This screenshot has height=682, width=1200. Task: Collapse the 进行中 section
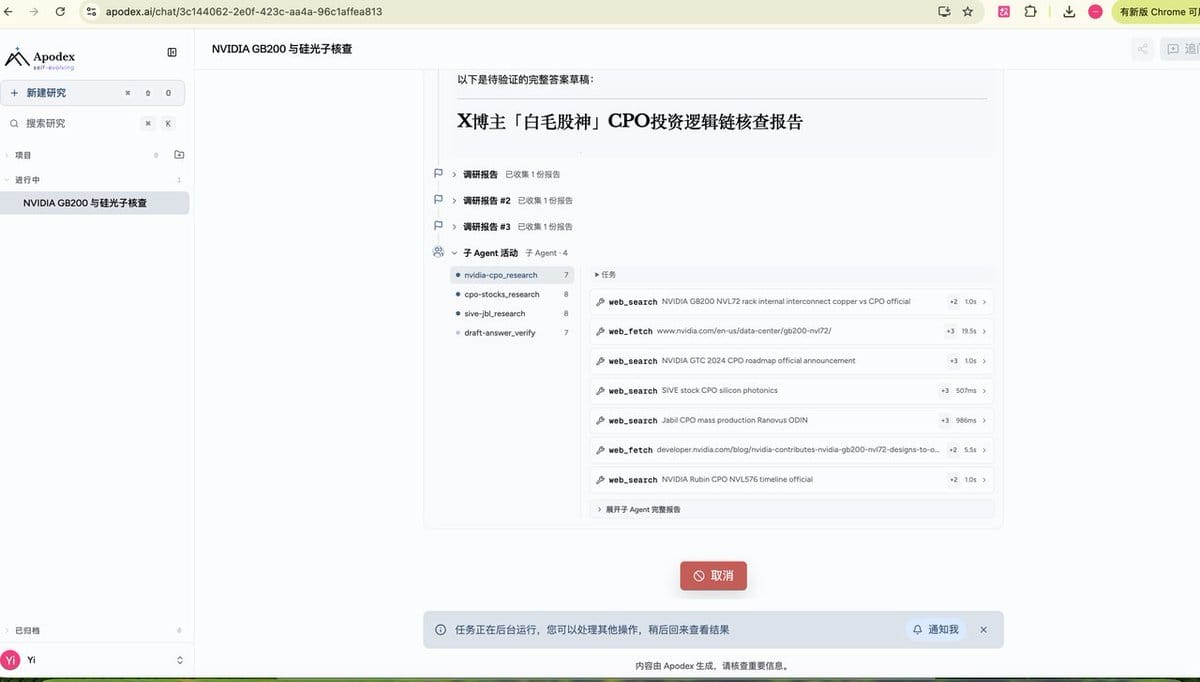click(x=26, y=180)
